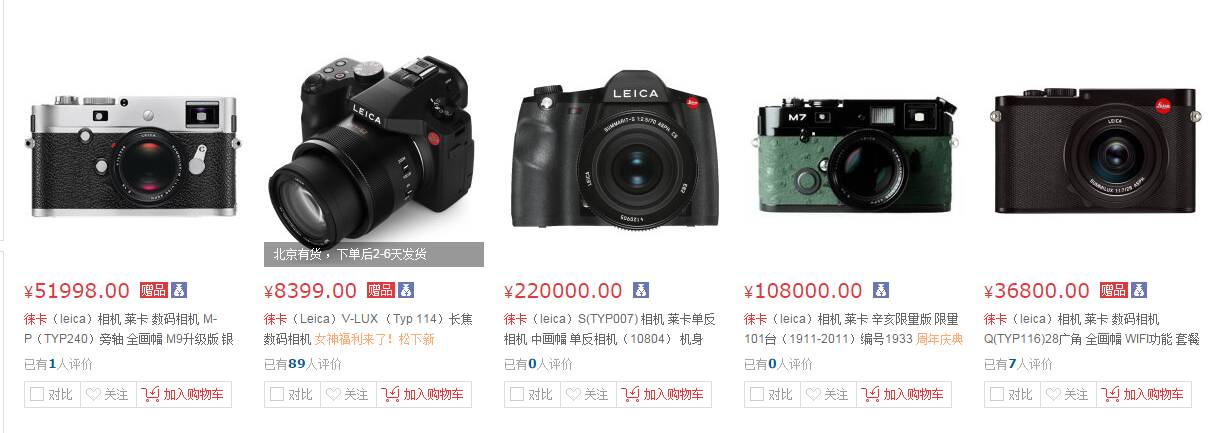The width and height of the screenshot is (1232, 433).
Task: Click heart icon to follow Leica S TYP007
Action: [573, 394]
